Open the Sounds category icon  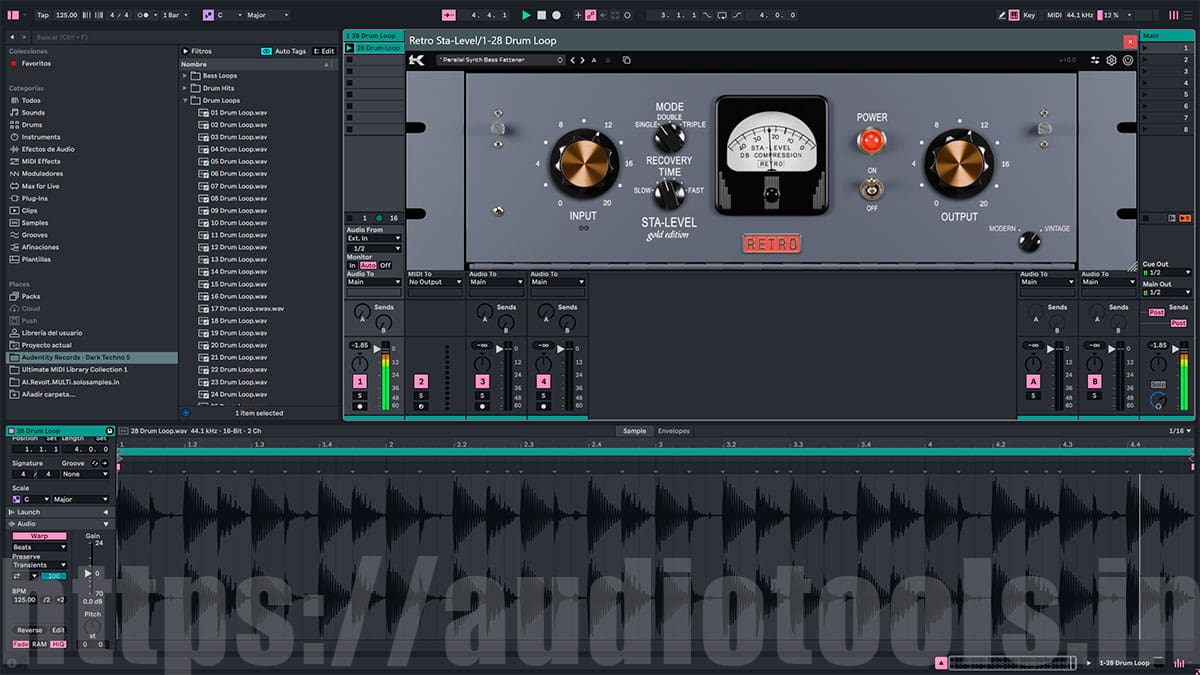coord(14,113)
